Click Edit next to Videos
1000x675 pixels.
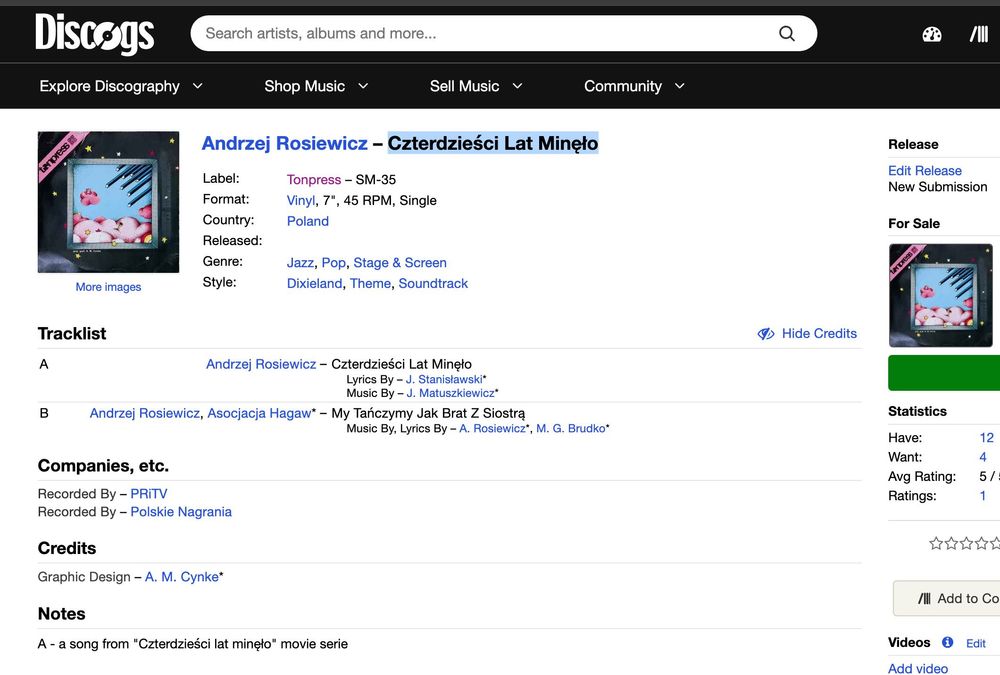click(976, 643)
